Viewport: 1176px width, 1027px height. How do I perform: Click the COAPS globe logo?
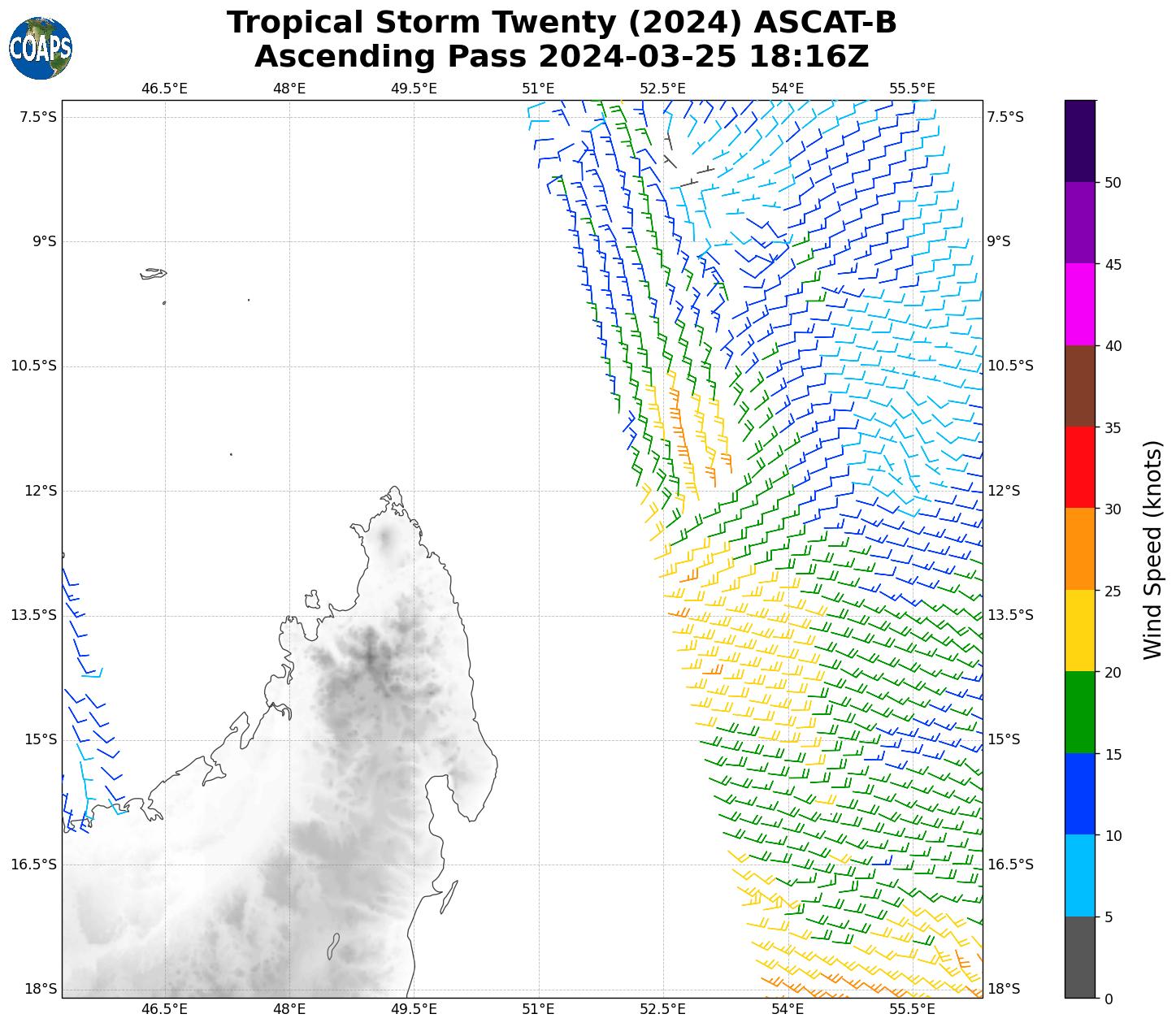pos(41,49)
